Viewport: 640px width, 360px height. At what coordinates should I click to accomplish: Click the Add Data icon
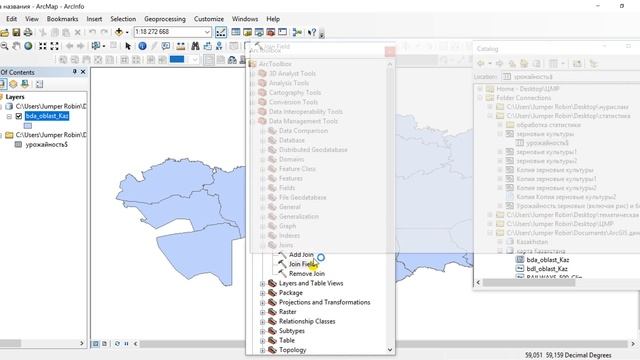[x=119, y=32]
